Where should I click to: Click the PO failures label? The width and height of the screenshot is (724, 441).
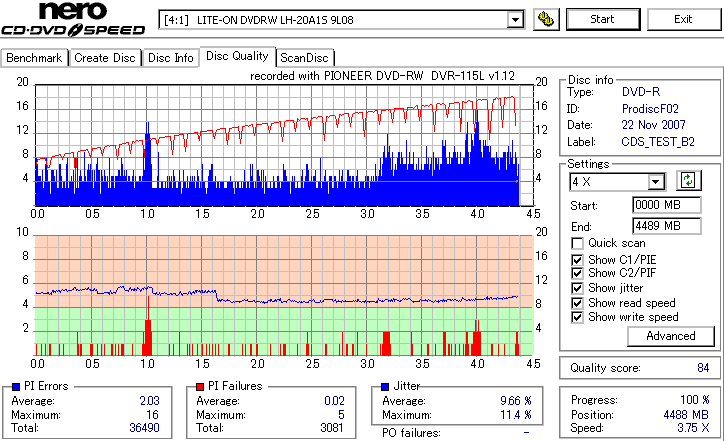point(411,433)
